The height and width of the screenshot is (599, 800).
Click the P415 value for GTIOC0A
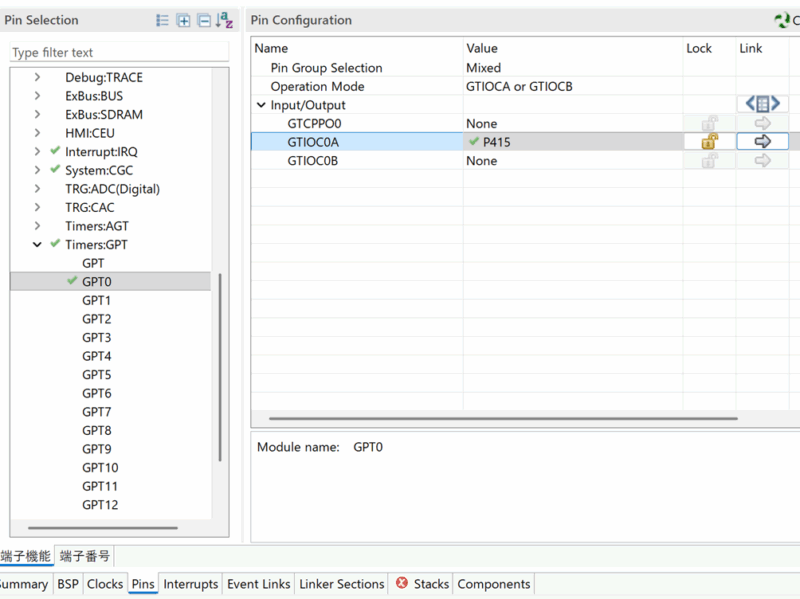click(496, 142)
